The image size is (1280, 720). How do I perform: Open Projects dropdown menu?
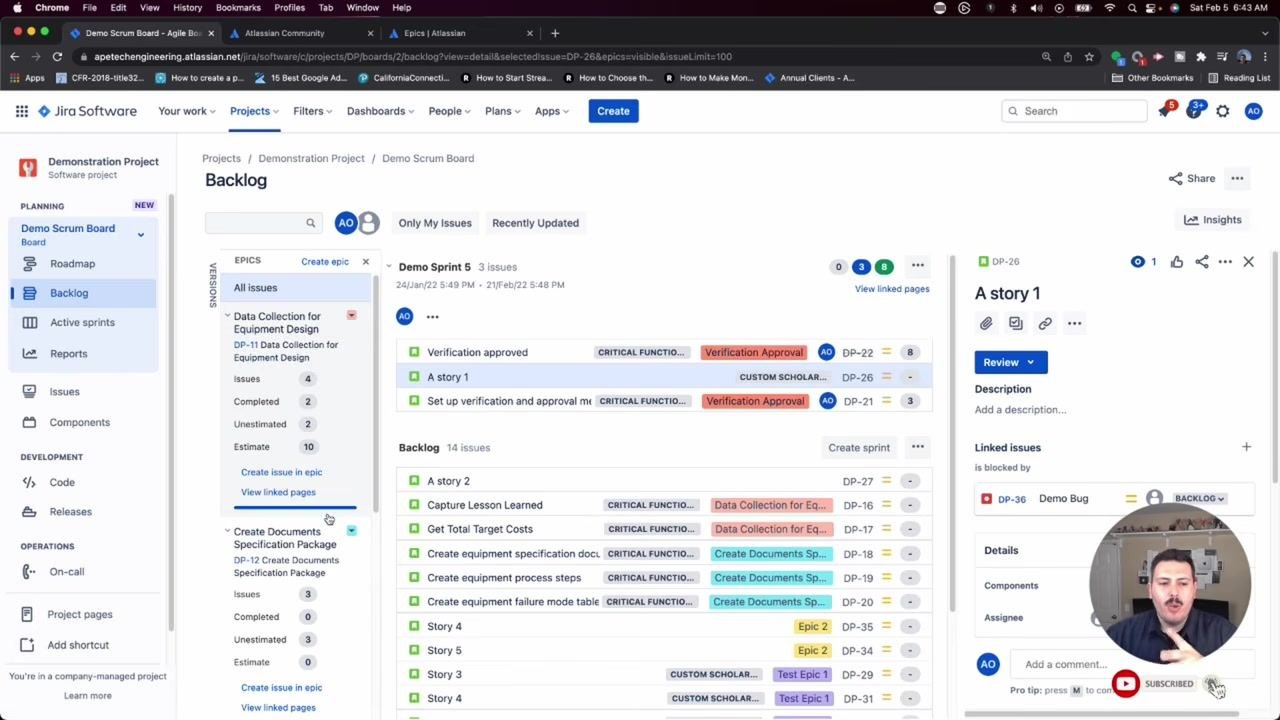coord(255,111)
